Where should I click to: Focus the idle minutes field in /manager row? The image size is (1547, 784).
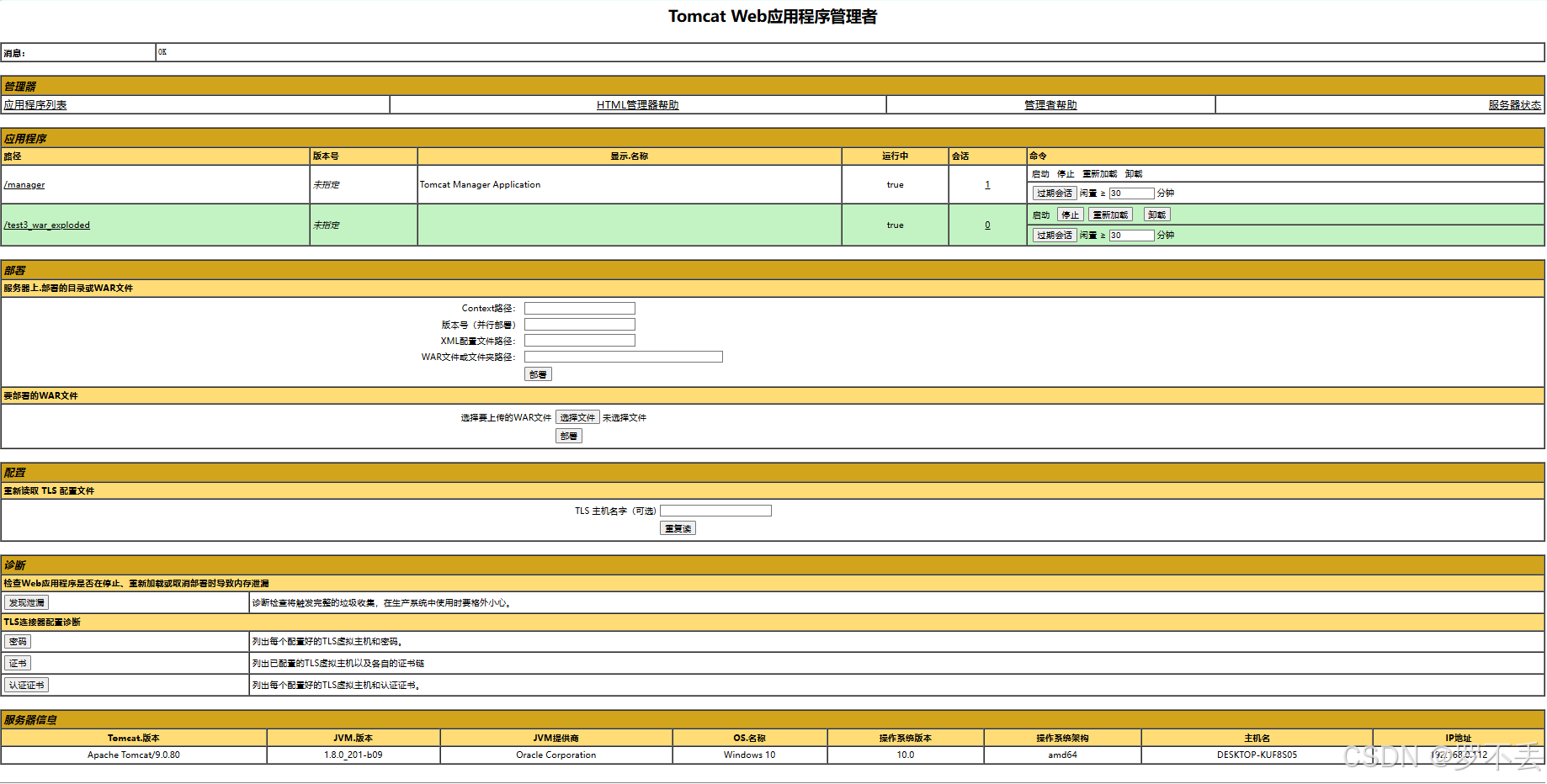click(1131, 193)
